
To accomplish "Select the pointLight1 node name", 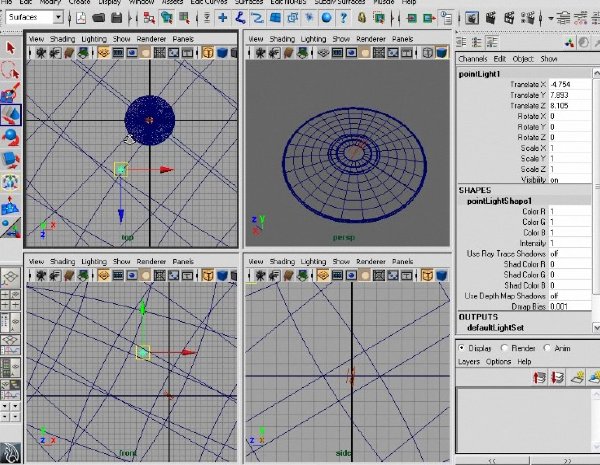I will pyautogui.click(x=479, y=74).
